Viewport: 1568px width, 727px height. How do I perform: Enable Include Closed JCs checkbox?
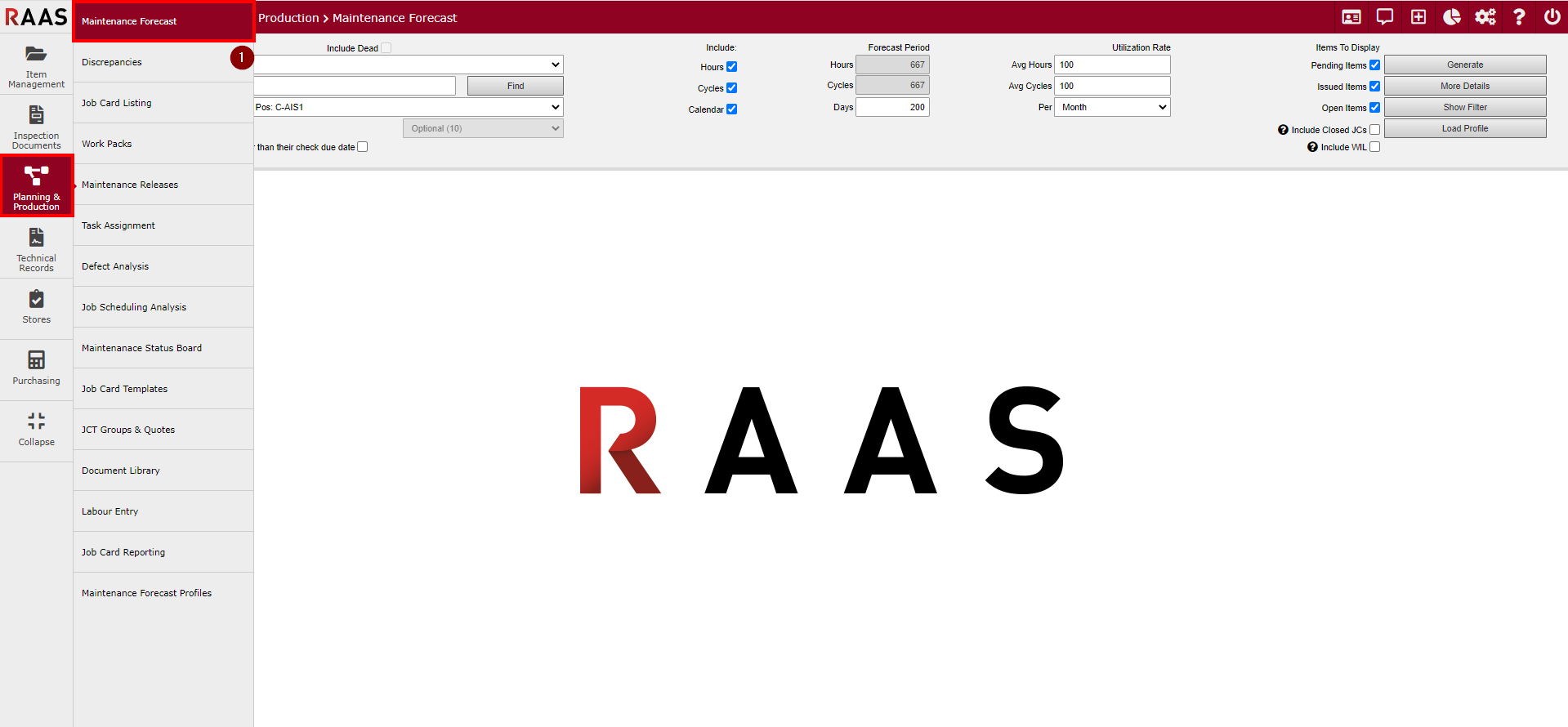[x=1374, y=130]
